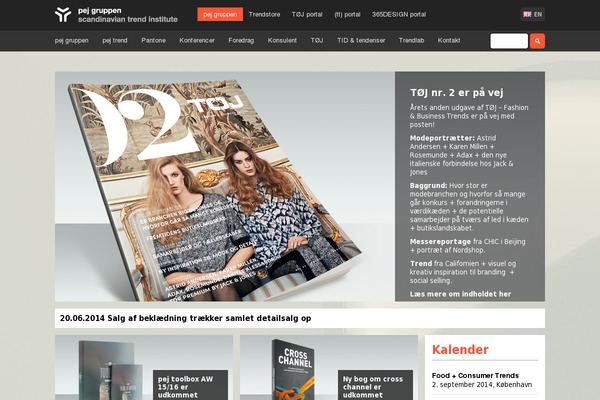Click the 'Messereportage' paragraph text

468,246
